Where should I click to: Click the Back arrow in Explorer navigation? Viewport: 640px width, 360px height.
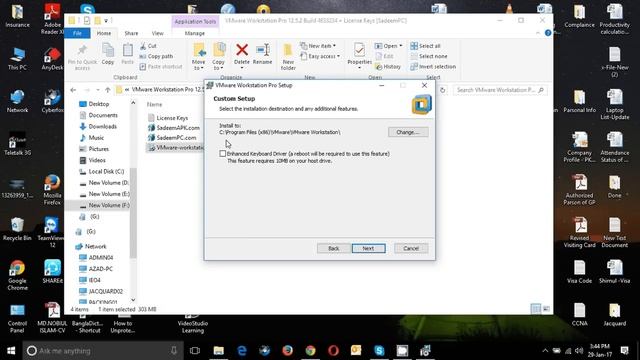tap(73, 90)
